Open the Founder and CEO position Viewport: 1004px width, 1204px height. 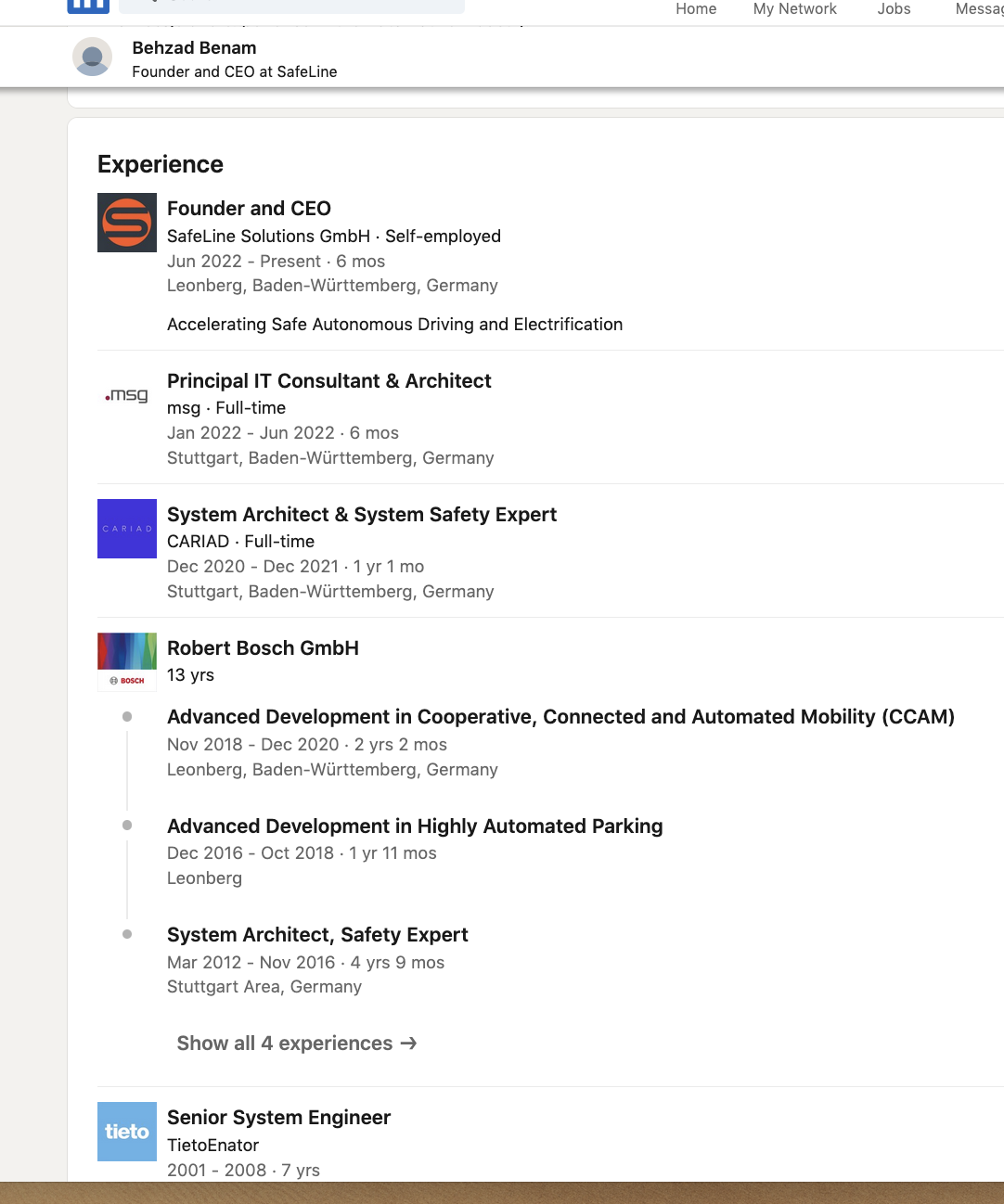click(249, 209)
